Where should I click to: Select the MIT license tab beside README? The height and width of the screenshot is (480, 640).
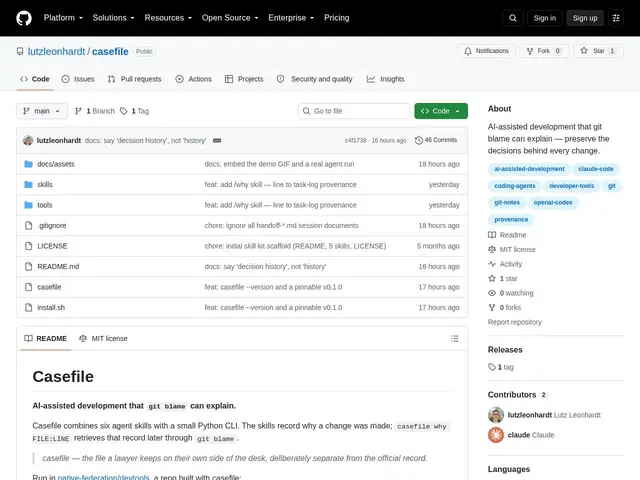[x=103, y=338]
